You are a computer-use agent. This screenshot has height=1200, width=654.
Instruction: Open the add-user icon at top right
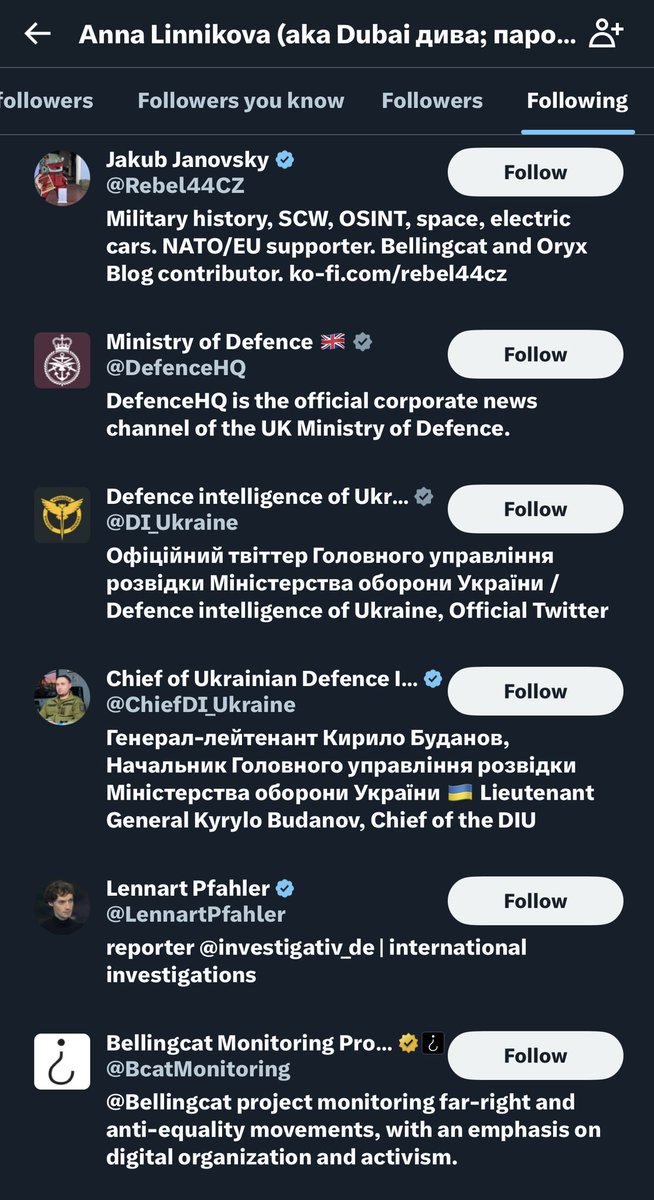point(606,34)
